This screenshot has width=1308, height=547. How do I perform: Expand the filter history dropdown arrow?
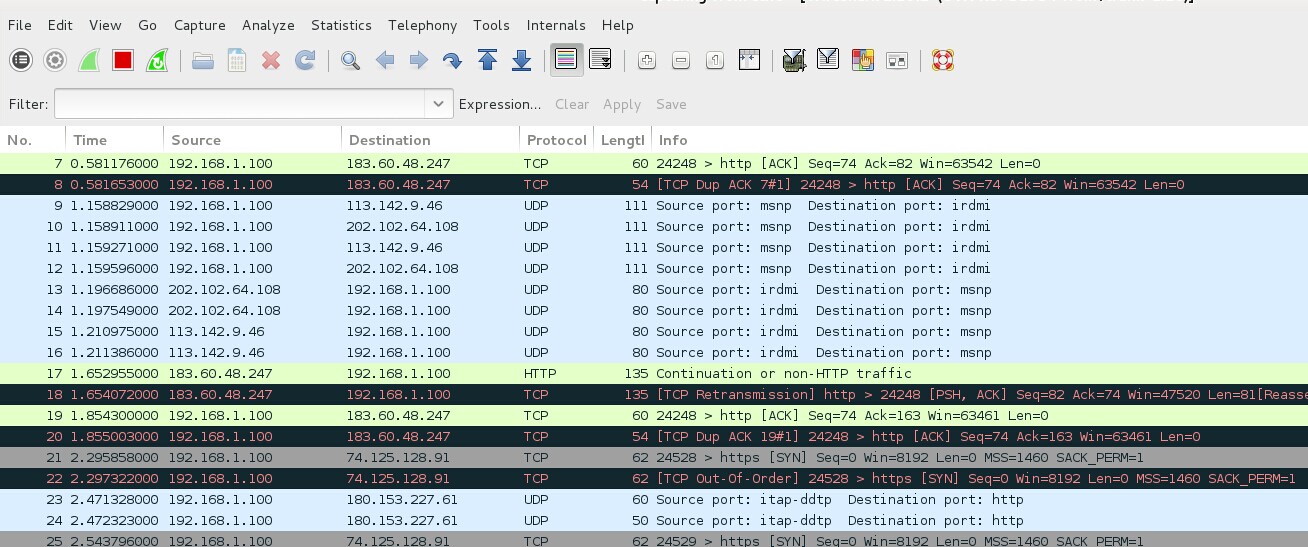pyautogui.click(x=438, y=104)
